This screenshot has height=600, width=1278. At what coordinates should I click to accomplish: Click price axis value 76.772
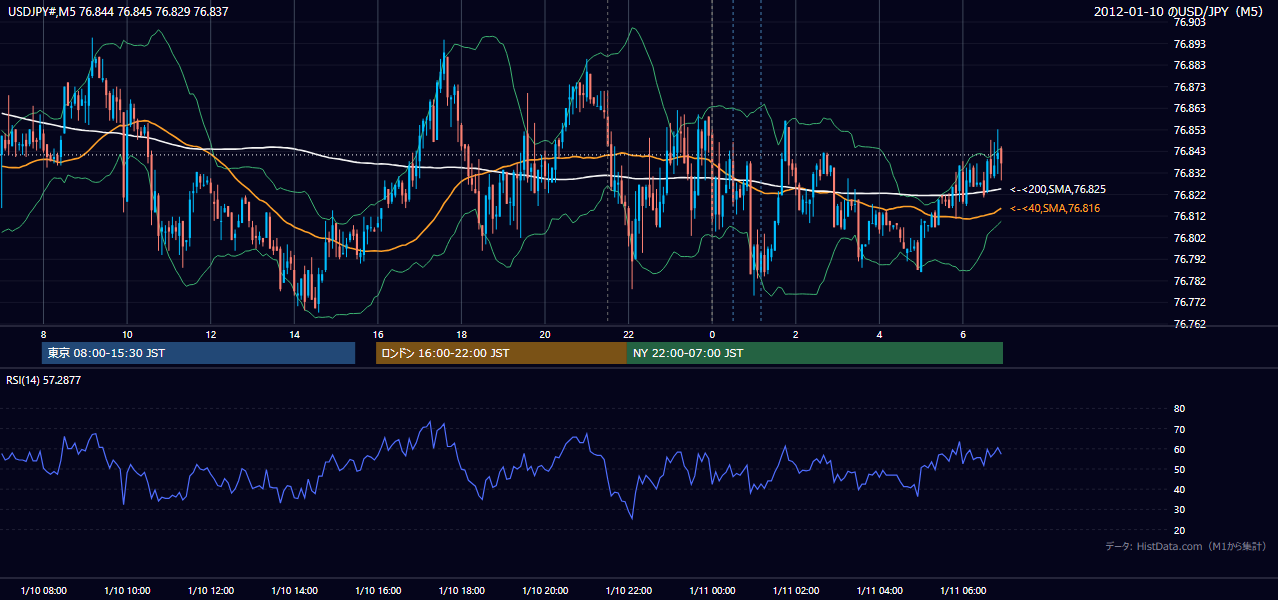pos(1189,302)
